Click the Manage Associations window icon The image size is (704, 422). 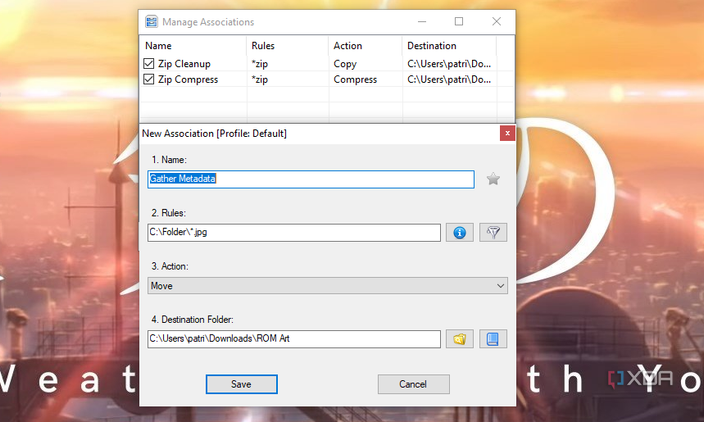pyautogui.click(x=151, y=22)
